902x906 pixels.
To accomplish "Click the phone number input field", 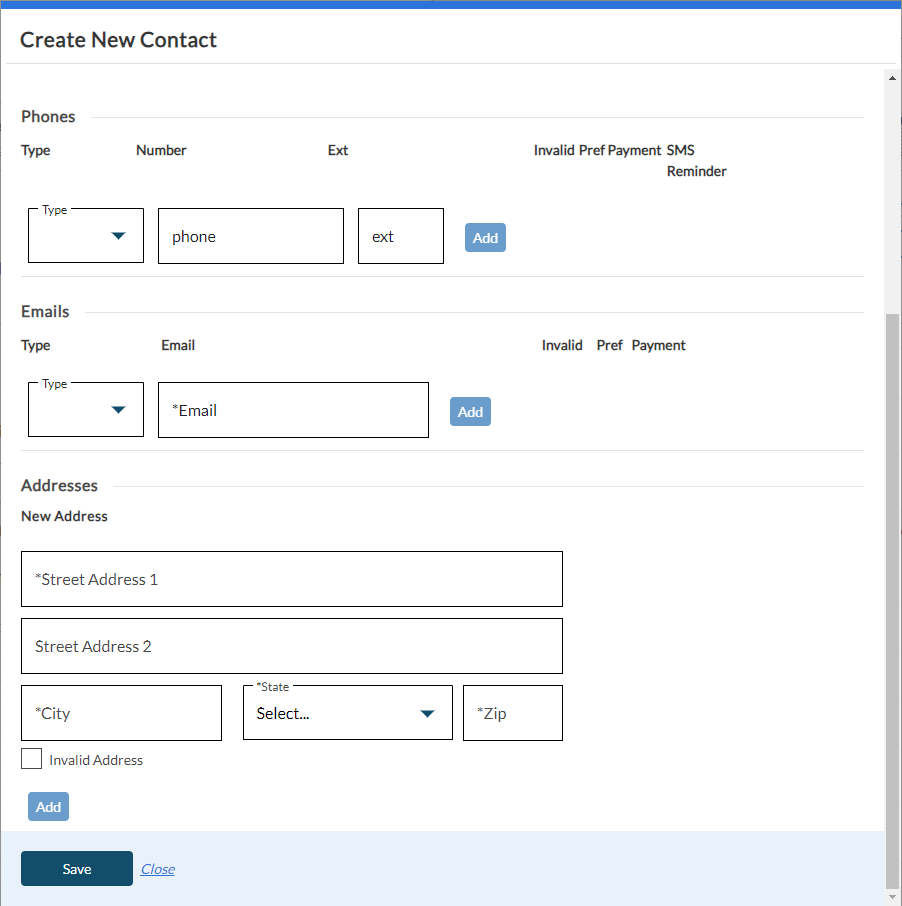I will tap(250, 236).
